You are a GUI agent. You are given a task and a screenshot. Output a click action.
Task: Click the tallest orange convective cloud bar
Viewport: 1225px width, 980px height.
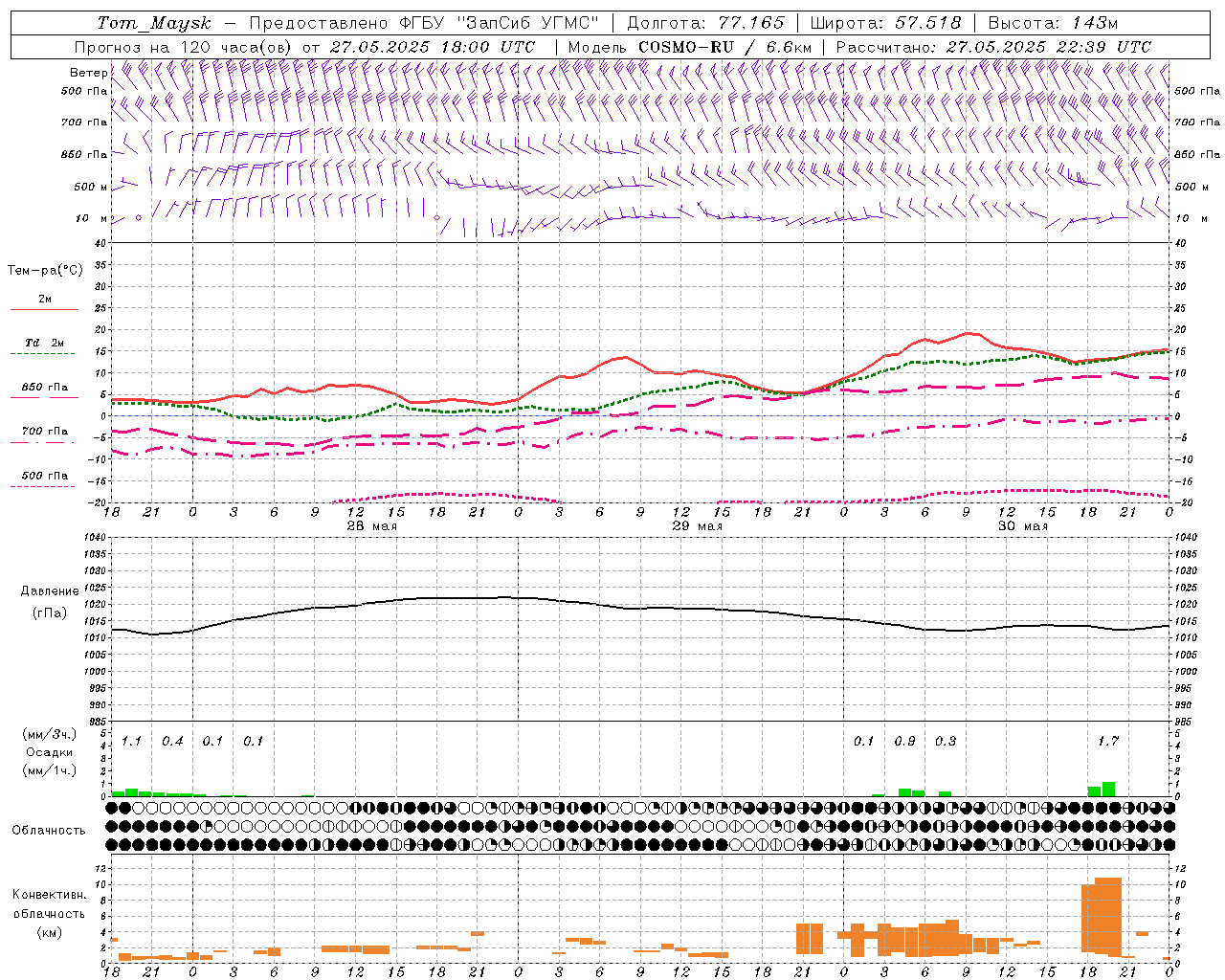(x=1108, y=916)
